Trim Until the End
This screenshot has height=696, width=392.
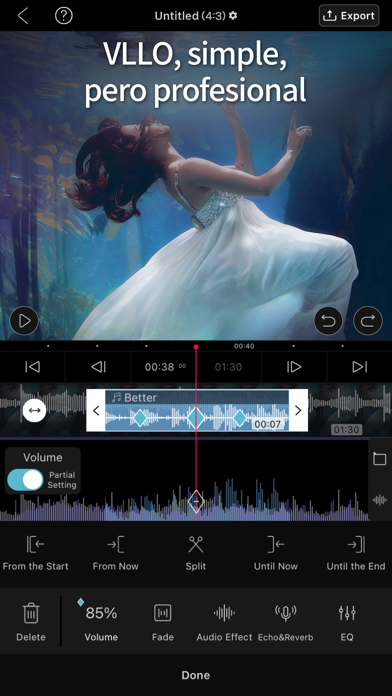356,553
